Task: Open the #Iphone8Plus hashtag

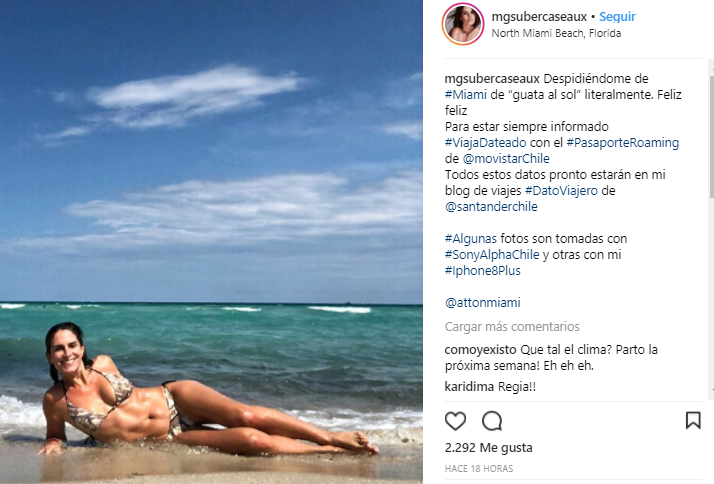Action: [482, 270]
